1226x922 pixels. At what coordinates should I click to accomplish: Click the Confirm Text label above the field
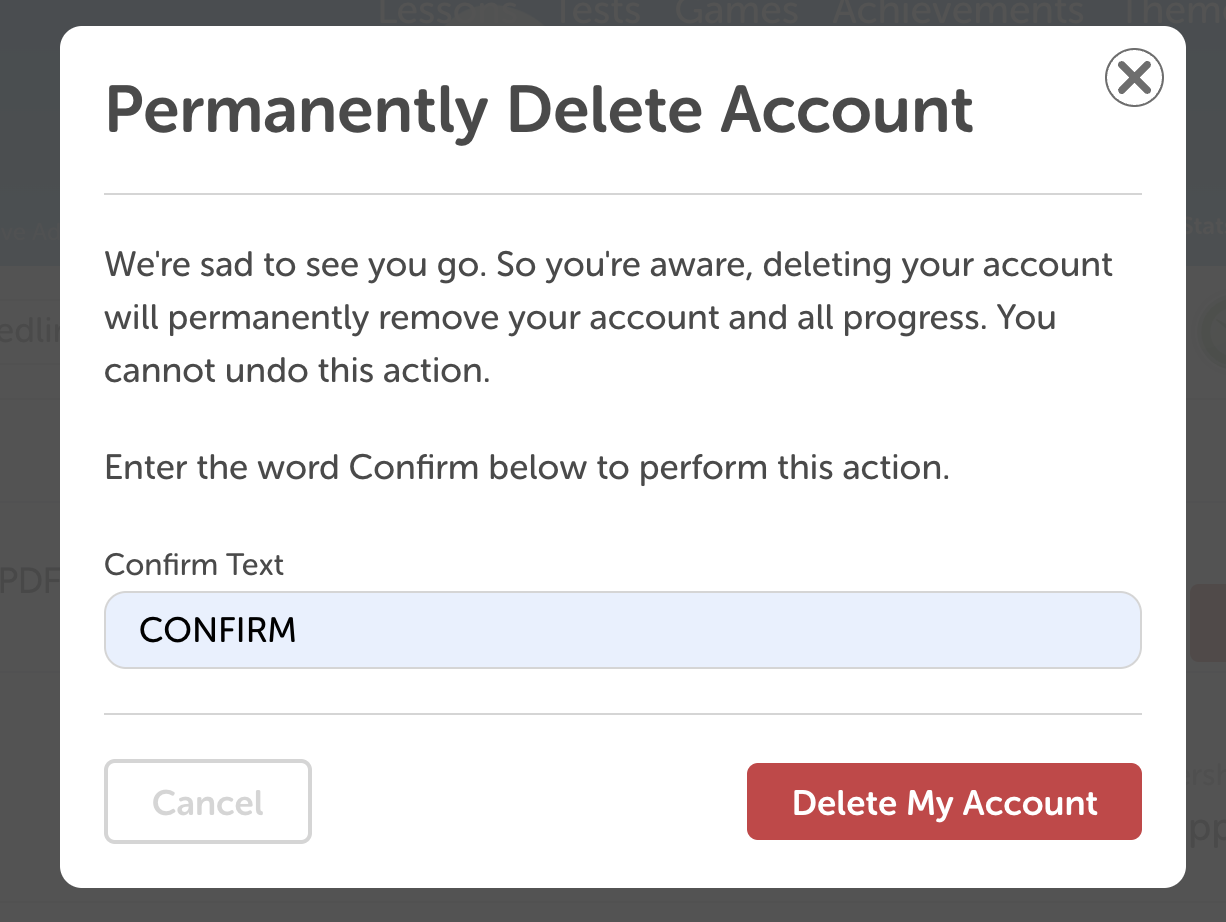[194, 565]
